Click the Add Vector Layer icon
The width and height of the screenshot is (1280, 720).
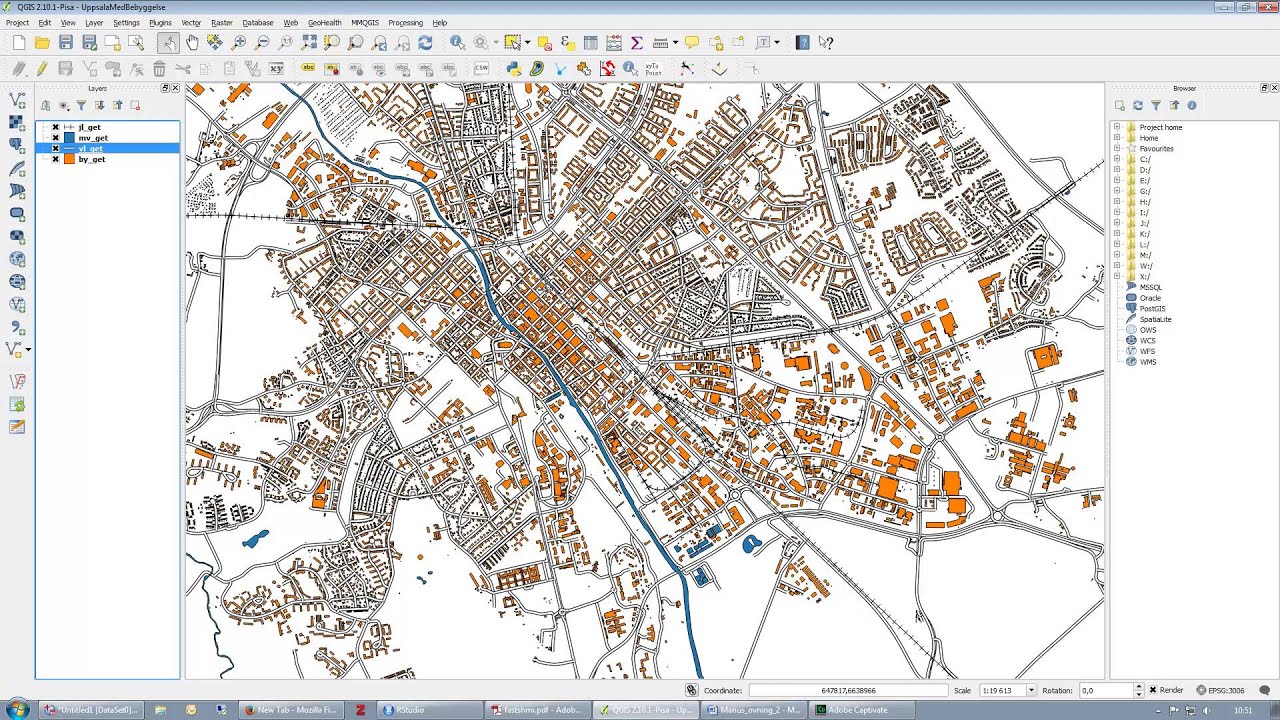click(17, 101)
